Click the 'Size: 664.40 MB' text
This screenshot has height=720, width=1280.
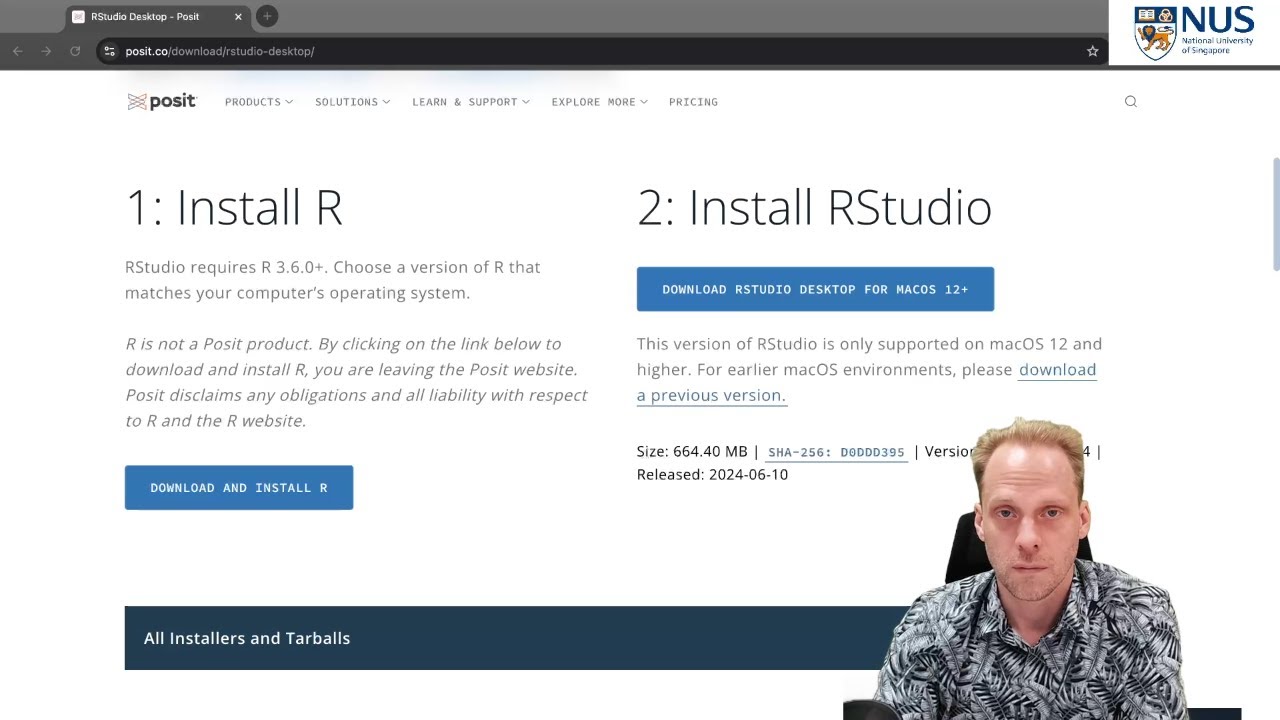(x=692, y=452)
